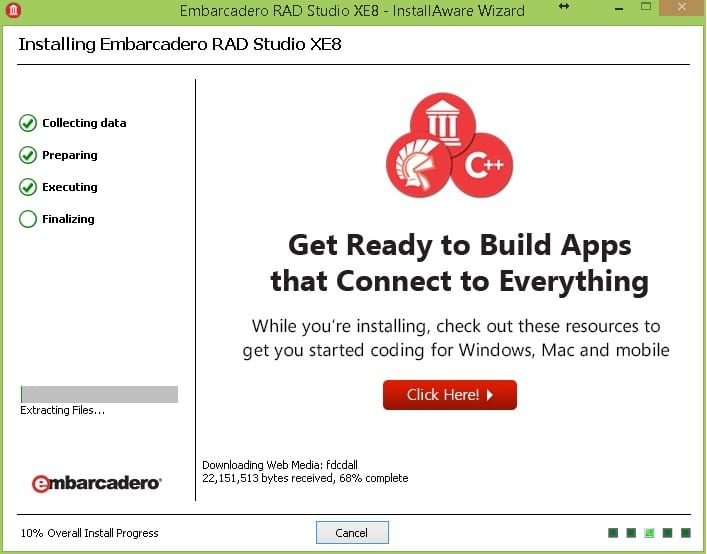Click the Embarcadero logo at bottom left
Viewport: 707px width, 554px height.
[x=96, y=483]
